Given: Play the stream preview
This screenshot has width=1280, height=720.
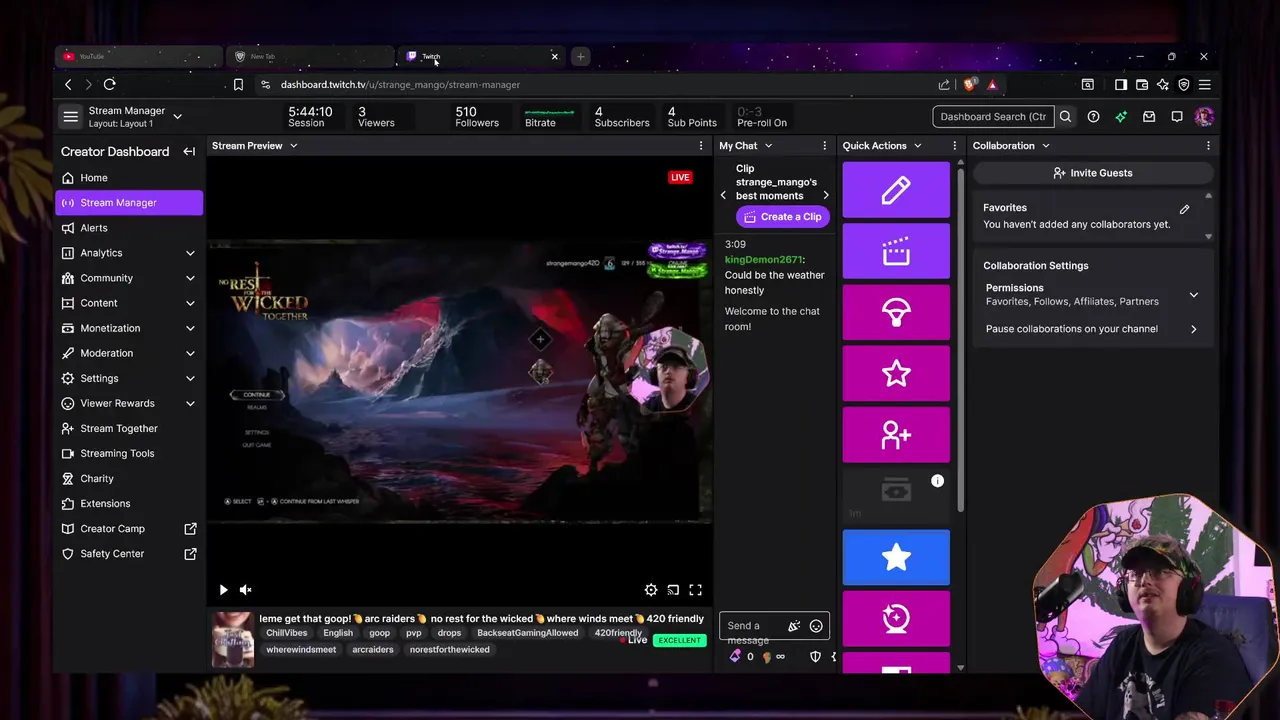Looking at the screenshot, I should 223,590.
